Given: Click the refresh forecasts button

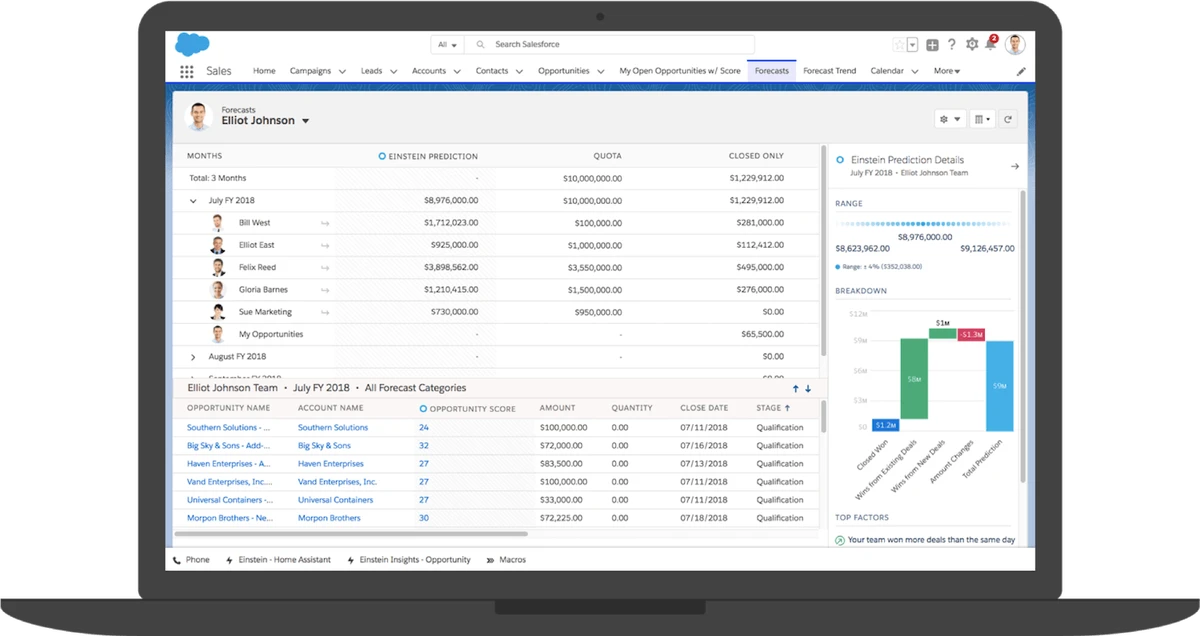Looking at the screenshot, I should click(x=1008, y=119).
